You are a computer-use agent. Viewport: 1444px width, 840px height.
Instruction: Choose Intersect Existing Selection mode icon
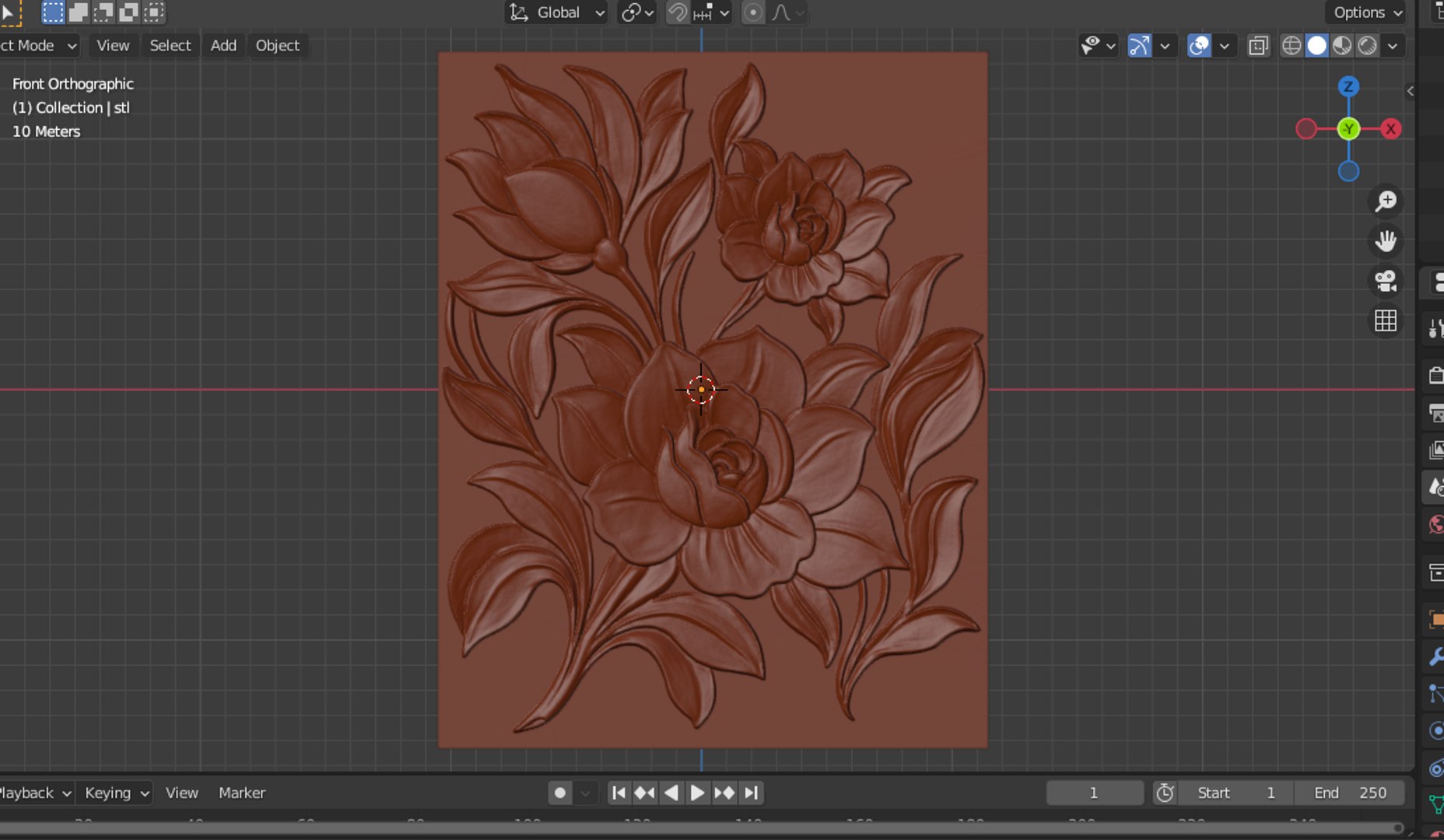(154, 12)
